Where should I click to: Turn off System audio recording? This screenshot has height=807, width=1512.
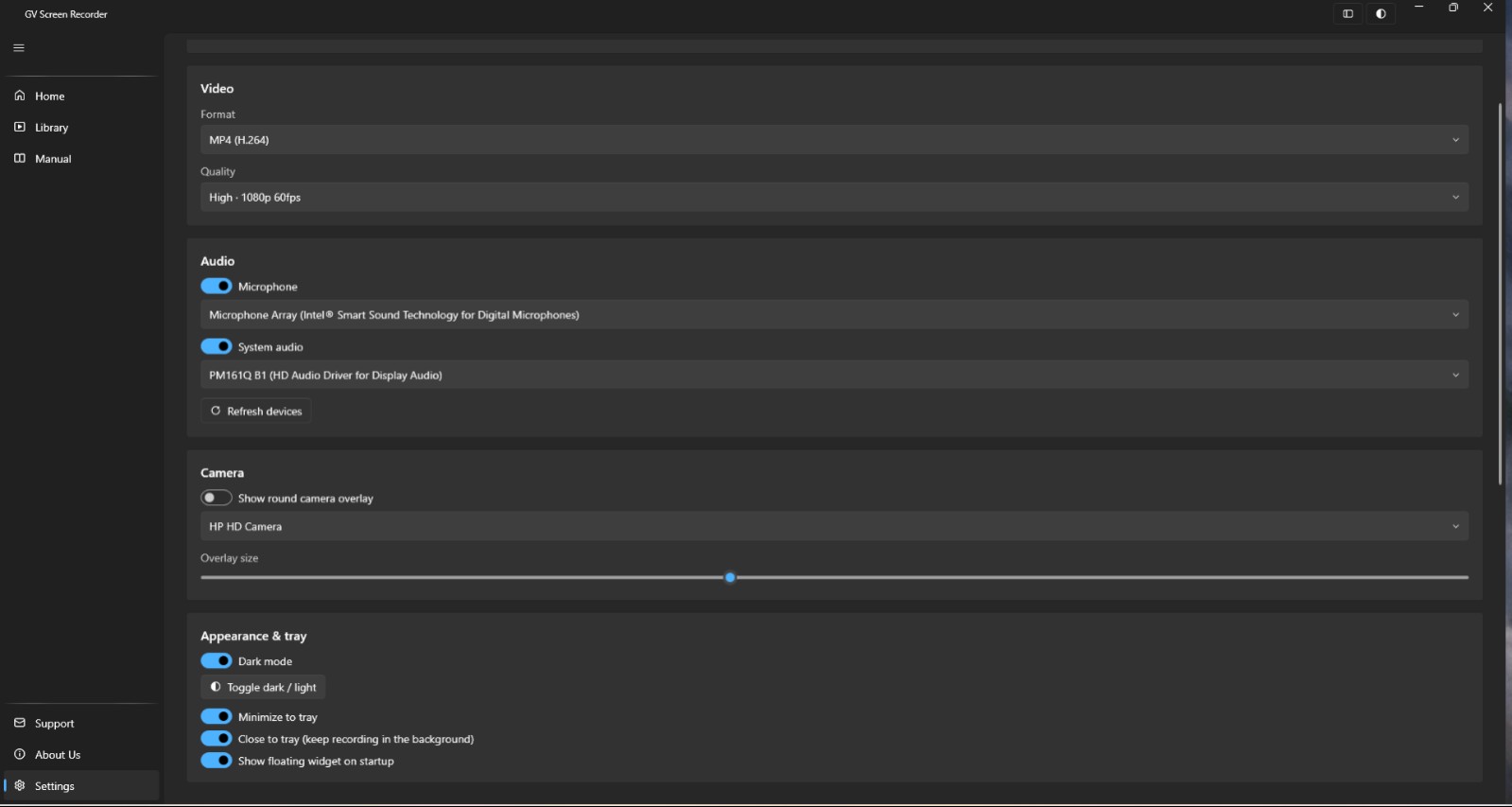pyautogui.click(x=217, y=346)
